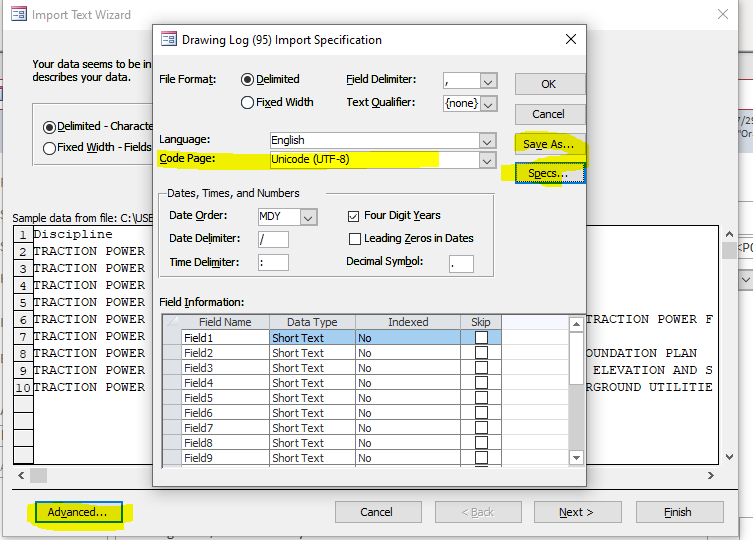This screenshot has height=540, width=753.
Task: Tick the Skip checkbox for Field4
Action: coord(481,383)
